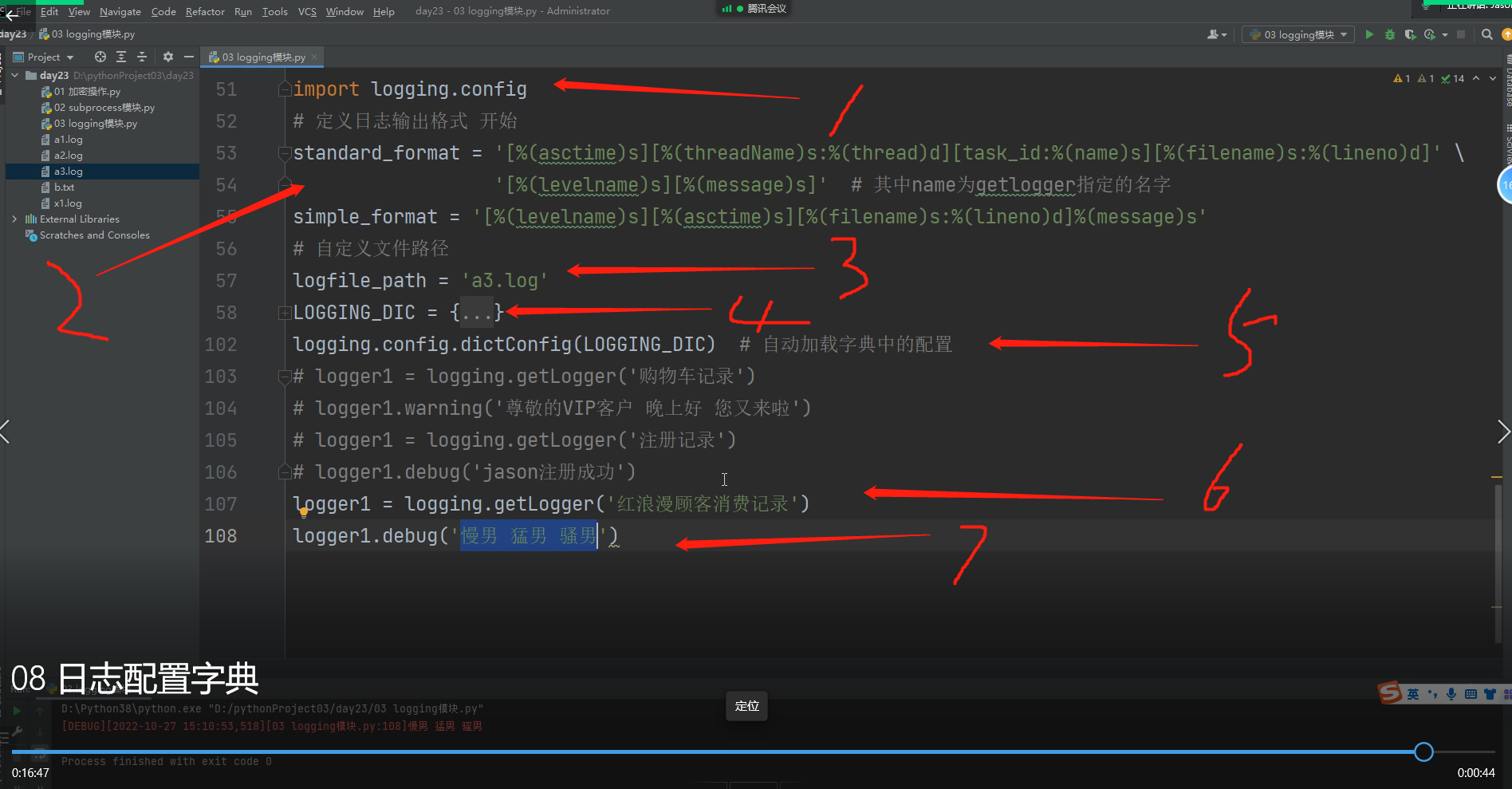Start debugging with the green bug icon
Screen dimensions: 1512x789
click(x=1390, y=34)
